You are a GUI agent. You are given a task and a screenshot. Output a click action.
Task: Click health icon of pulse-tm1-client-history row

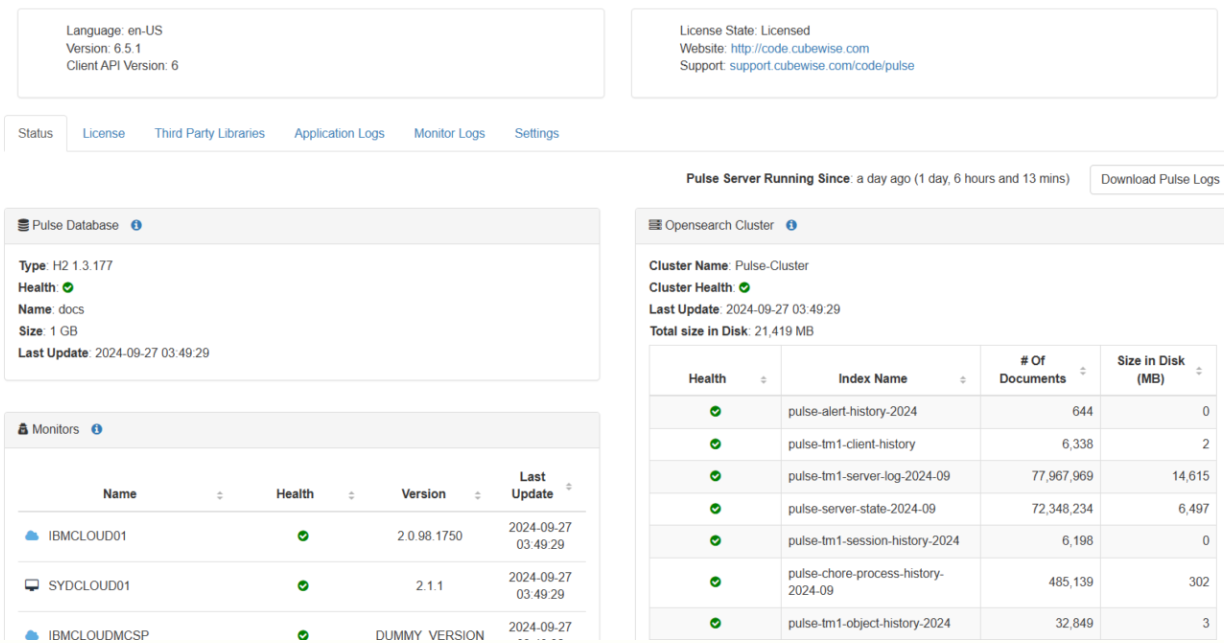[x=715, y=444]
